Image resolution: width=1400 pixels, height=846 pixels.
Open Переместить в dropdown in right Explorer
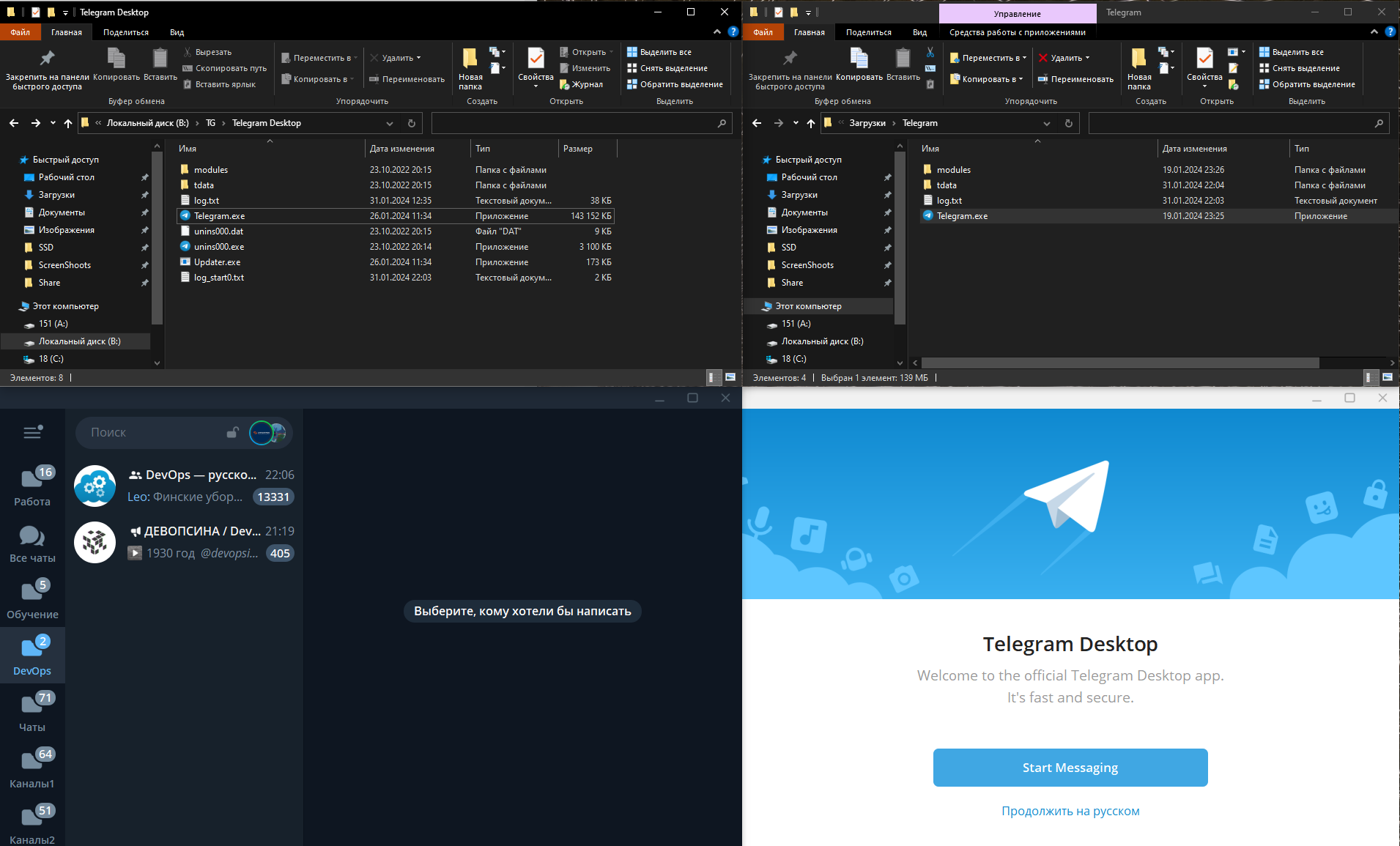click(988, 58)
